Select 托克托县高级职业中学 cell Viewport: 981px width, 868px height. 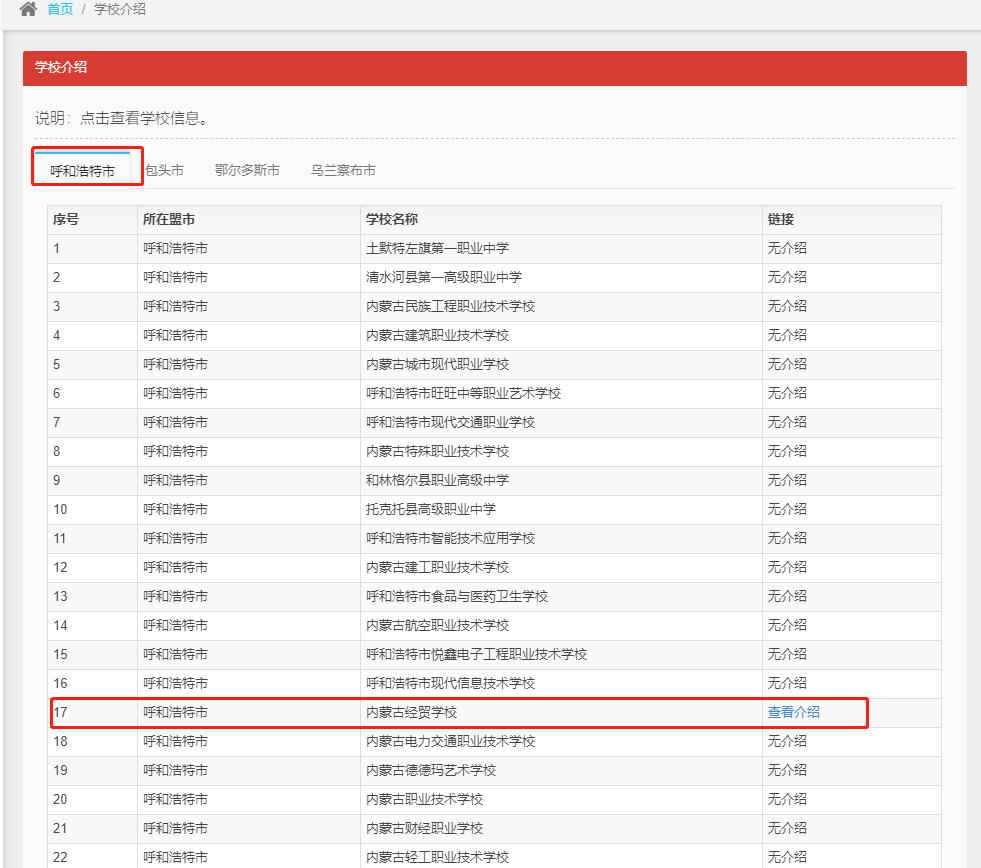coord(561,509)
